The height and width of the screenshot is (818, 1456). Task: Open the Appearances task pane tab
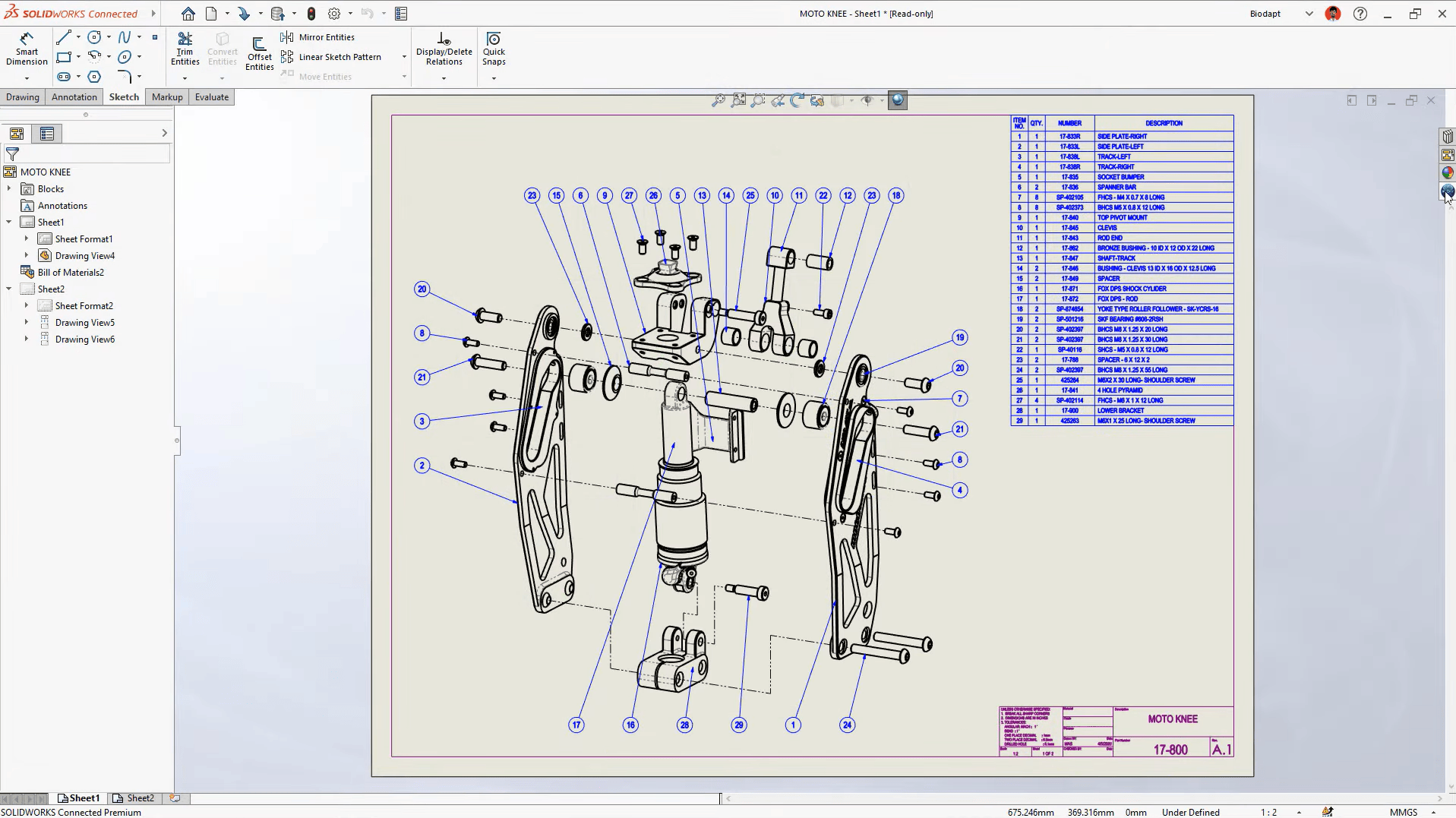[x=1448, y=173]
